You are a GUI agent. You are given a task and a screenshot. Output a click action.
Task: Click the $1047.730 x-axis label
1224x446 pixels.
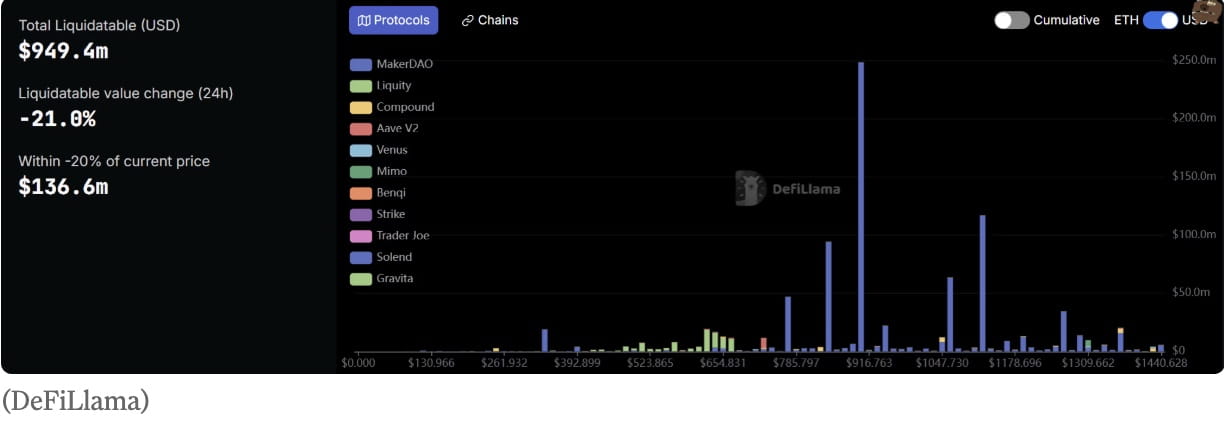coord(942,363)
